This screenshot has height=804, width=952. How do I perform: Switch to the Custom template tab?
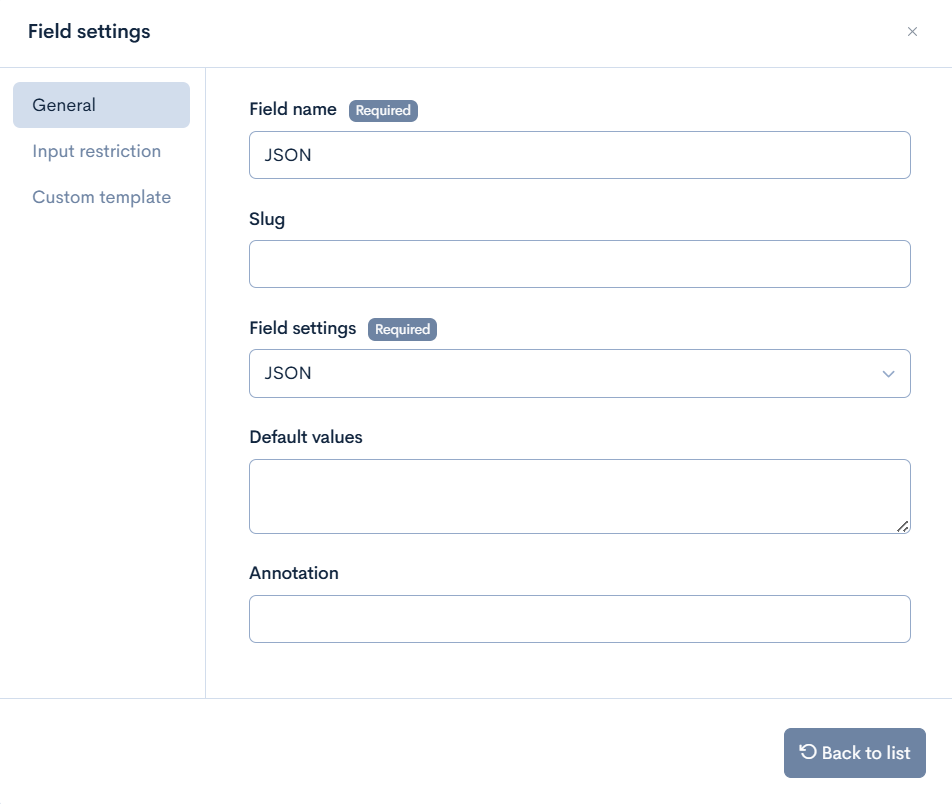(x=101, y=197)
